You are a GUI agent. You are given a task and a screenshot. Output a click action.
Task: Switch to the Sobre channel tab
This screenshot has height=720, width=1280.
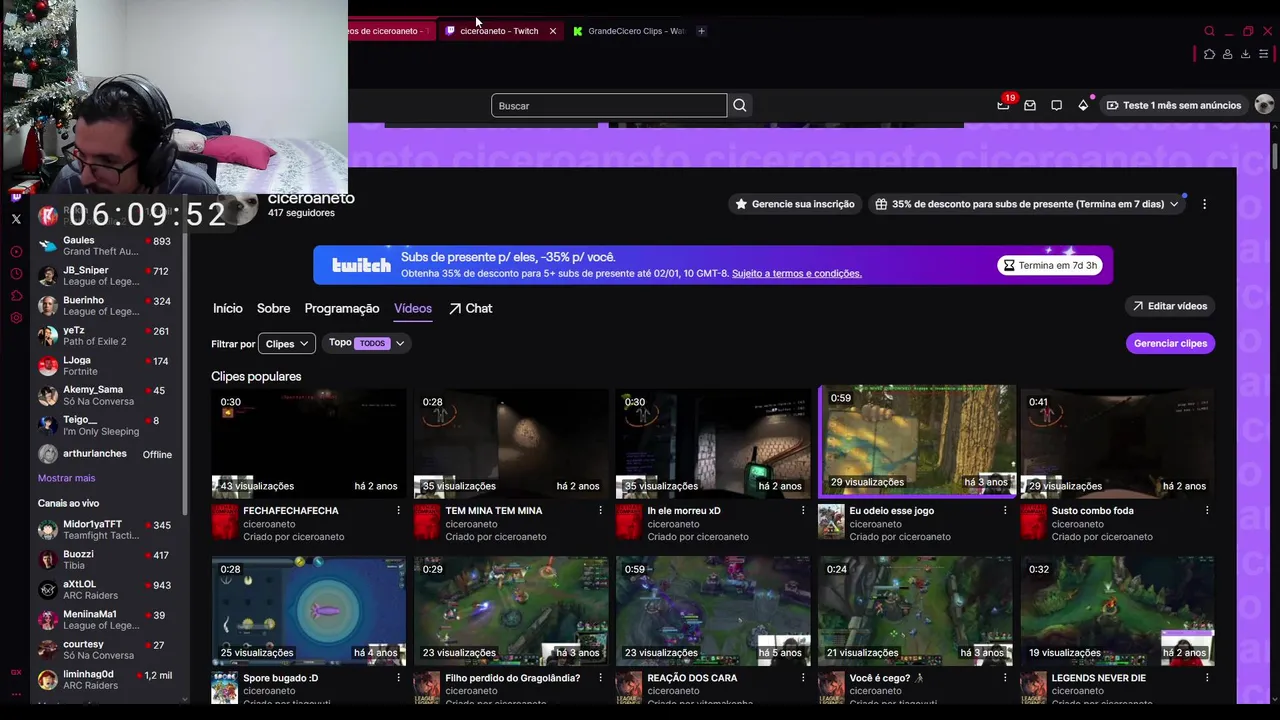pos(273,309)
